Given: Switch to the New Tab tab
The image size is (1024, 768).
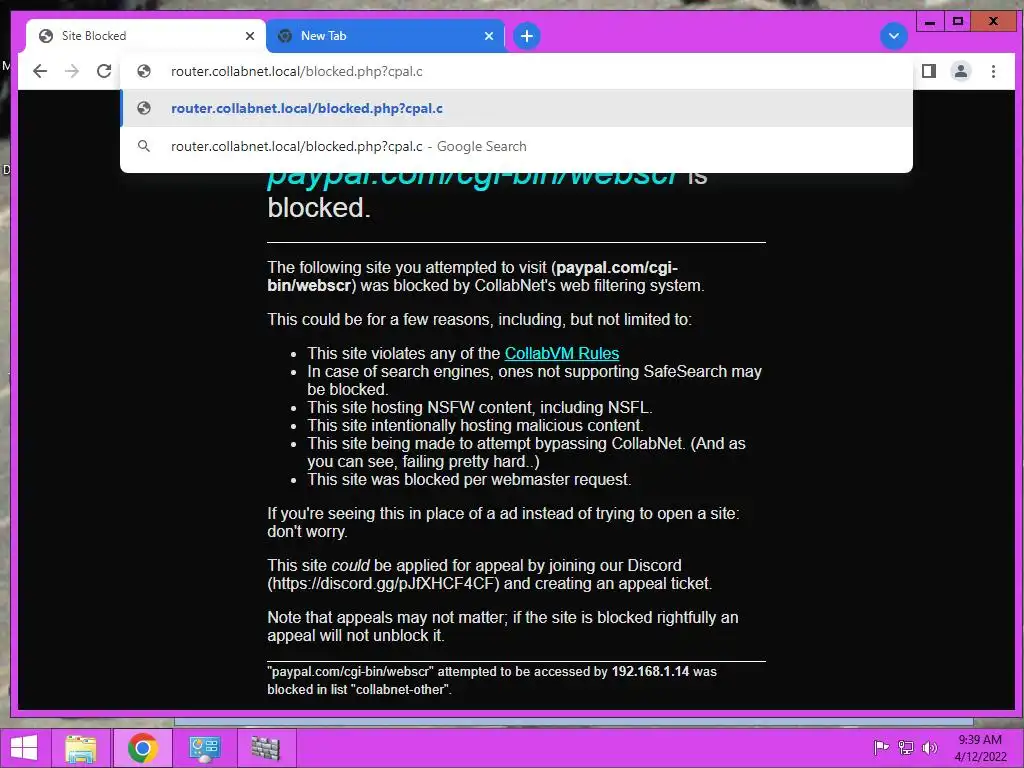Looking at the screenshot, I should point(385,36).
